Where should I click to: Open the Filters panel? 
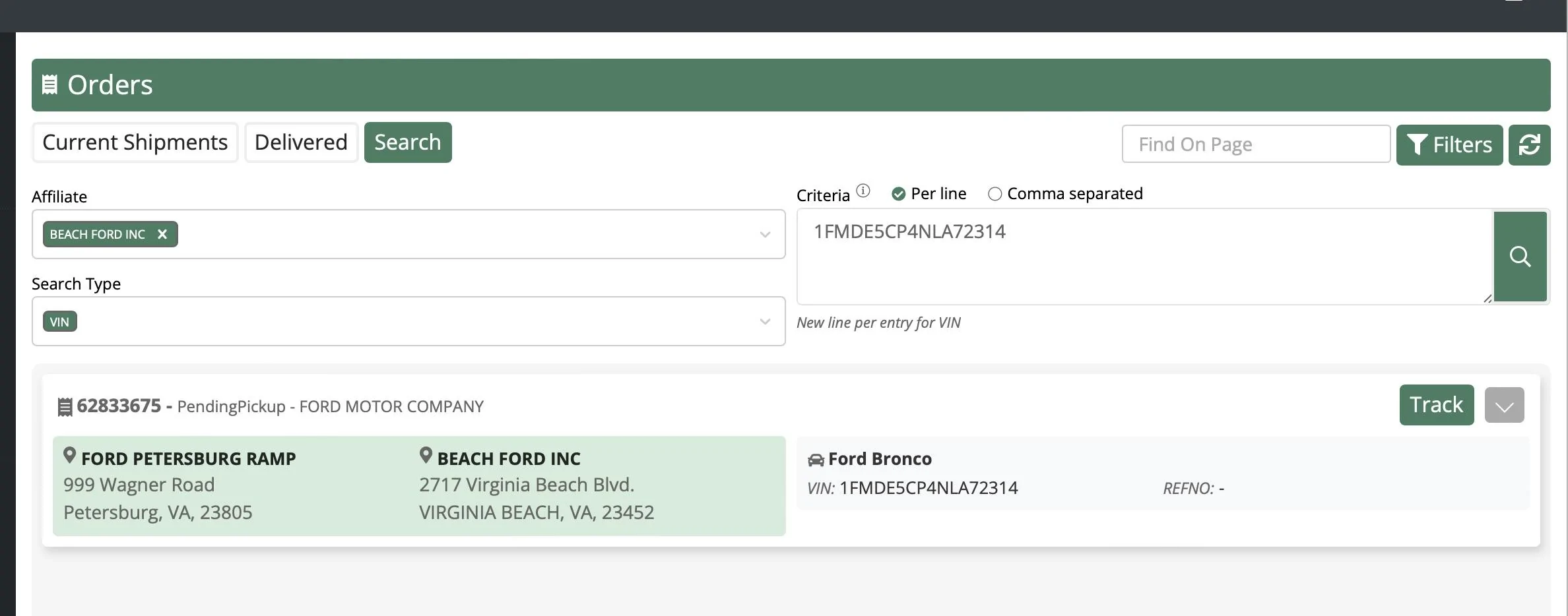1449,144
